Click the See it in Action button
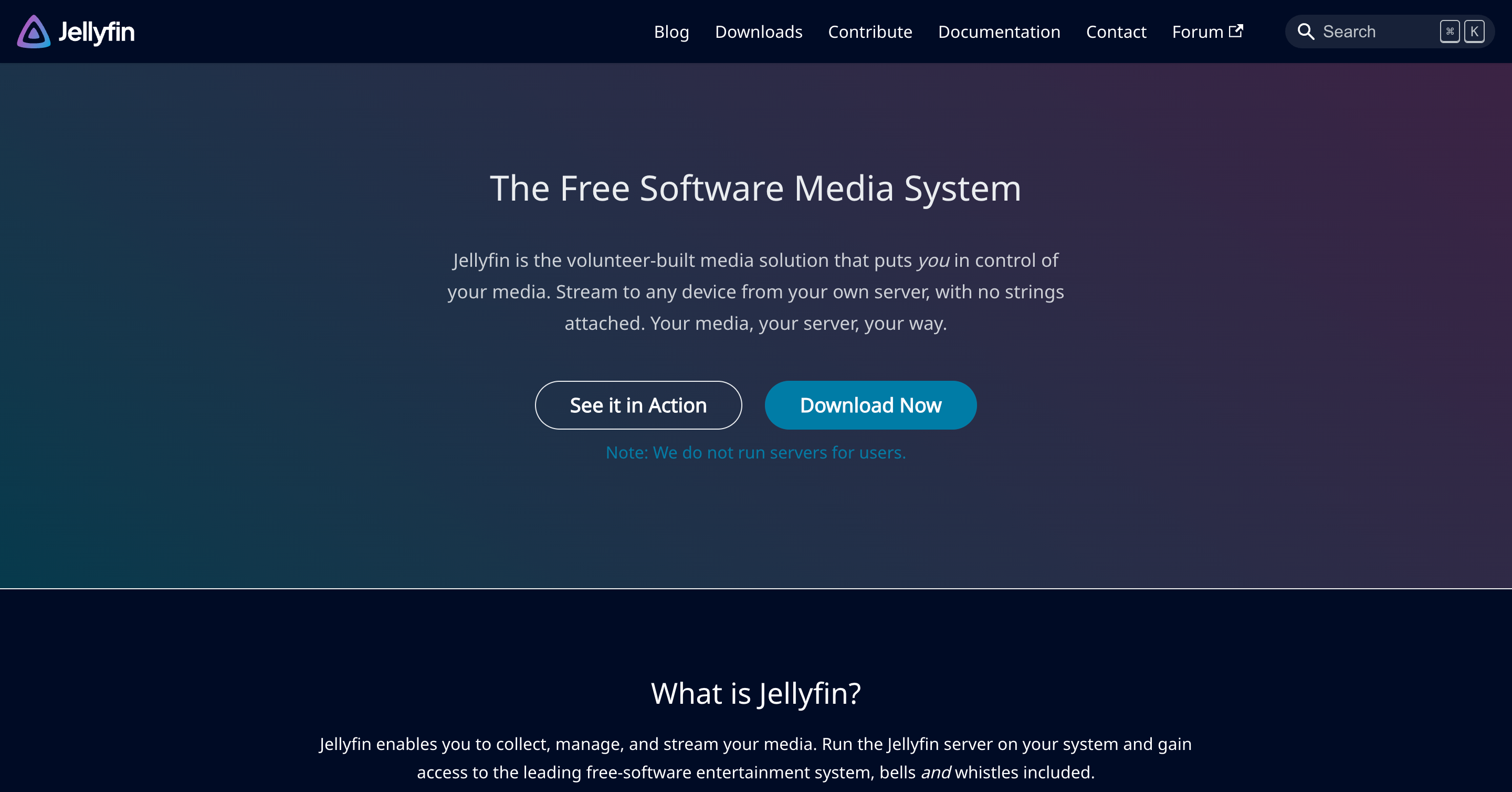This screenshot has width=1512, height=792. click(638, 405)
